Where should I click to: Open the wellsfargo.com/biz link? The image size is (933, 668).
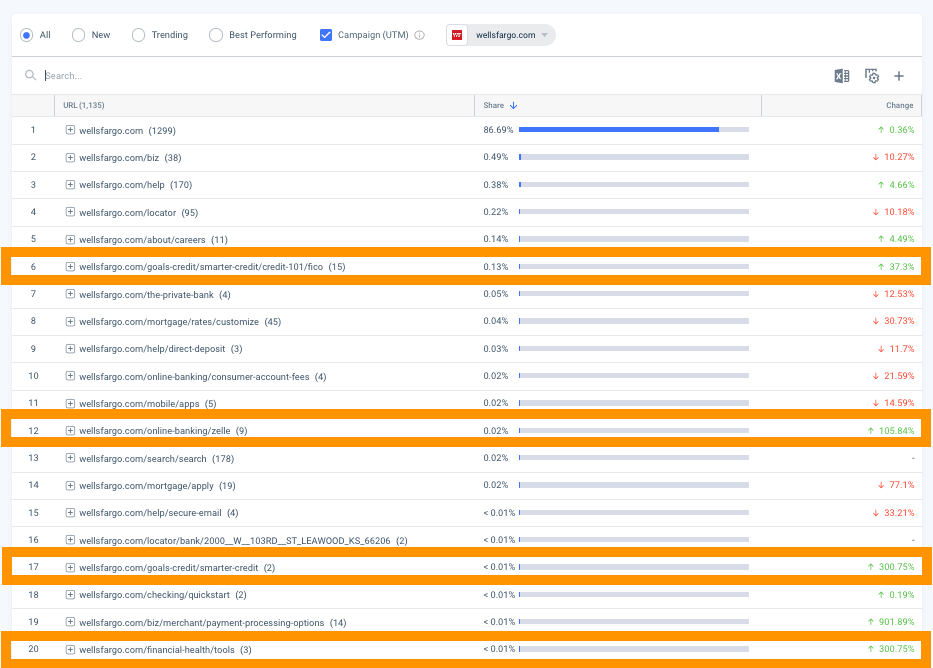click(119, 158)
